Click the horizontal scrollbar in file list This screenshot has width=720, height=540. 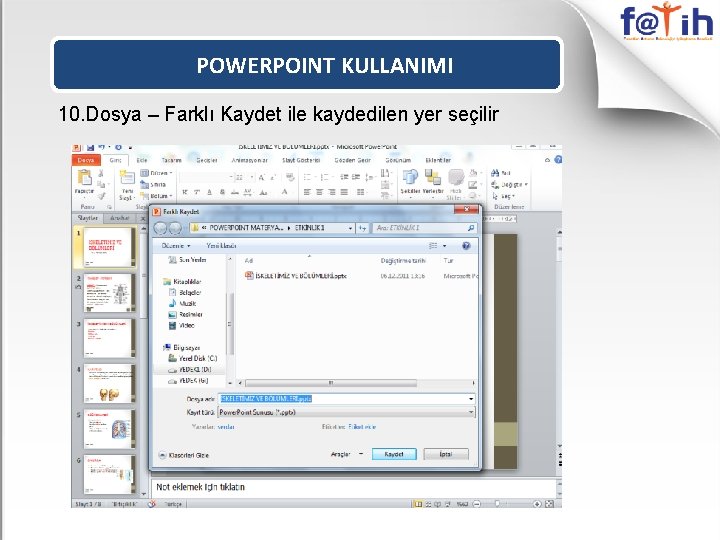pyautogui.click(x=331, y=382)
